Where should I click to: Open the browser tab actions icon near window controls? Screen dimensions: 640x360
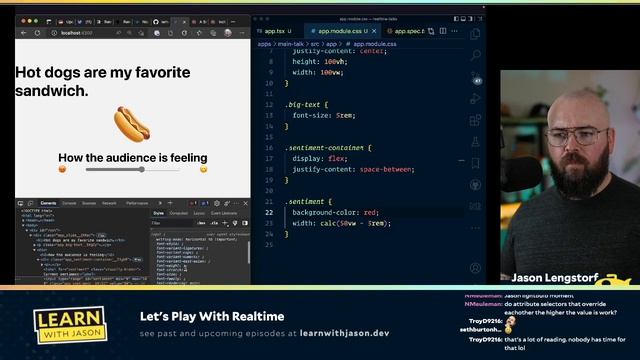pyautogui.click(x=49, y=22)
